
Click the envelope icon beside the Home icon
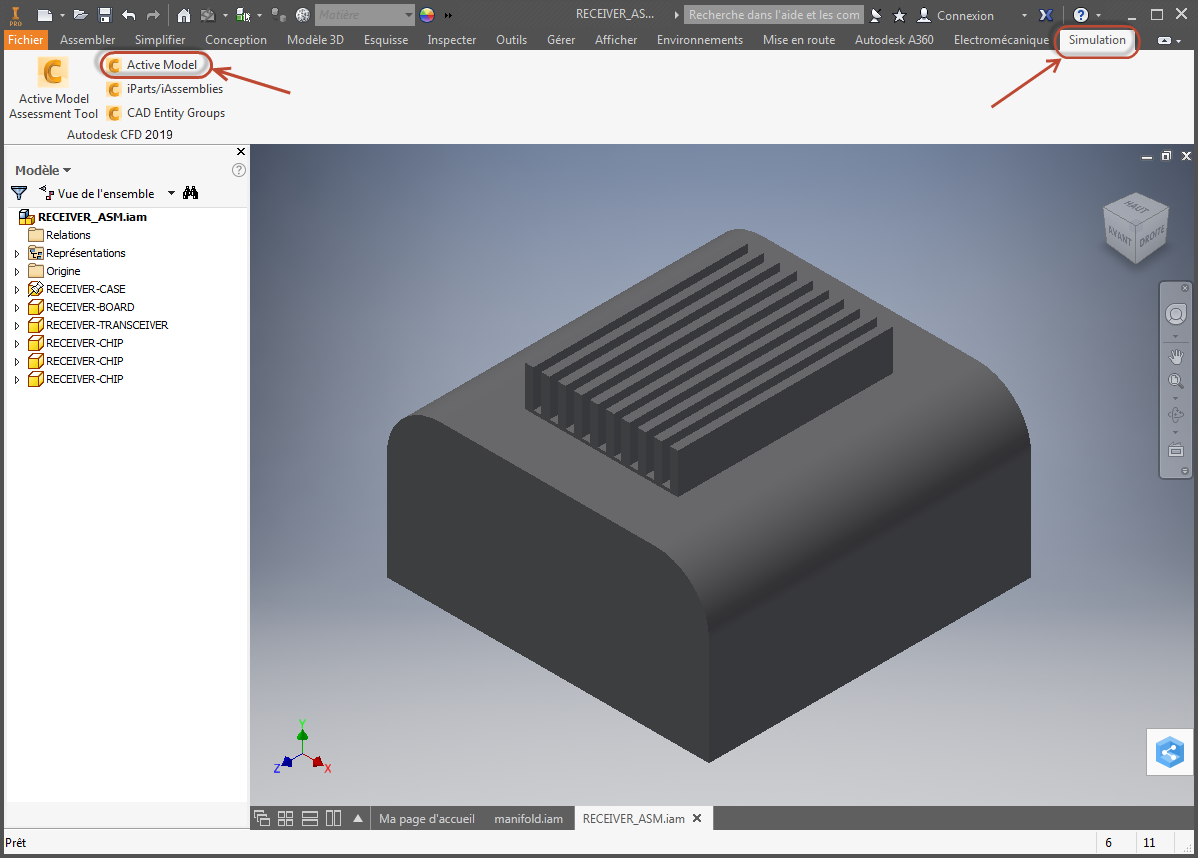coord(208,15)
